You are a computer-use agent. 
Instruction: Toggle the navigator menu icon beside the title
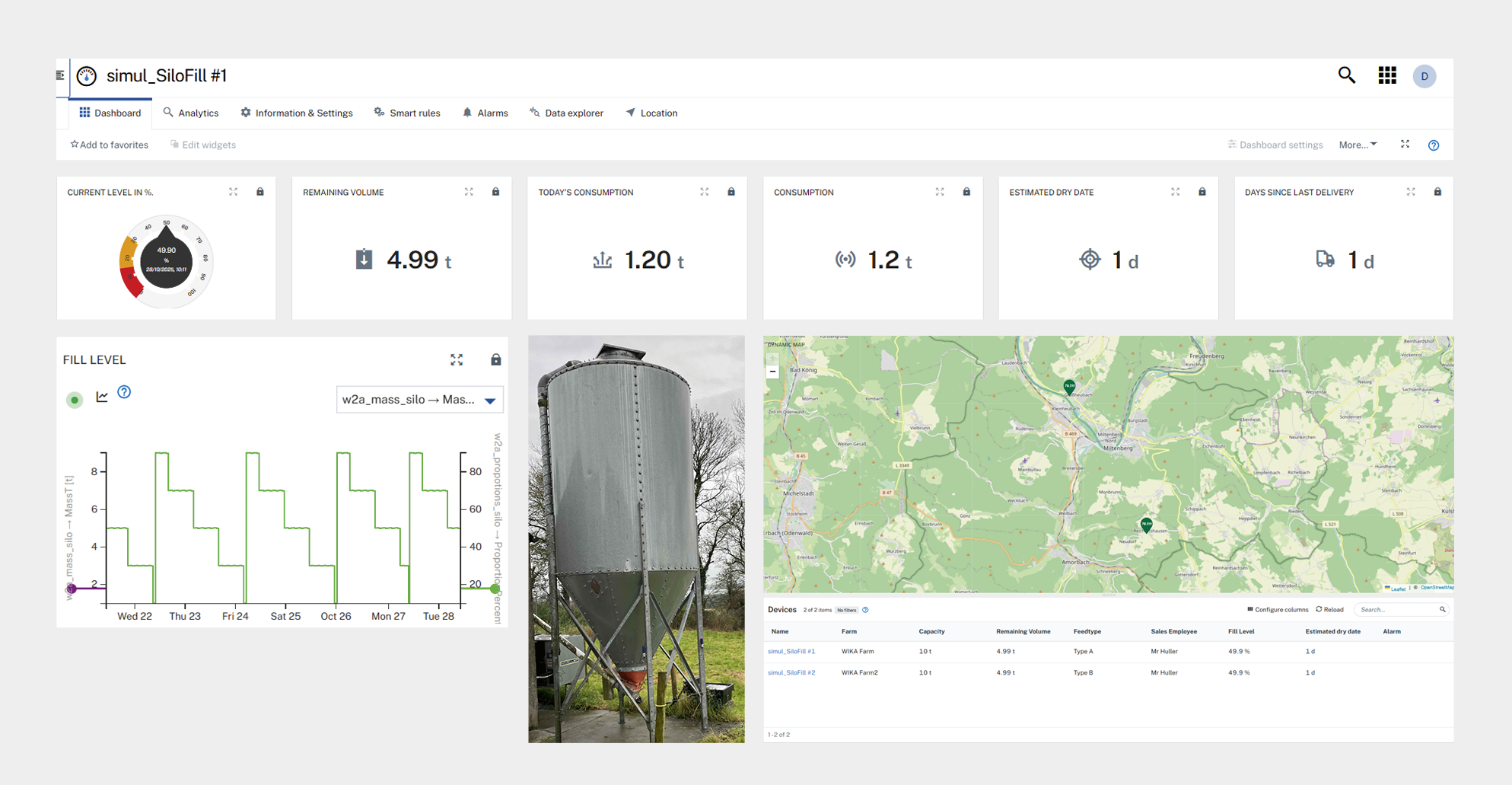click(x=60, y=75)
